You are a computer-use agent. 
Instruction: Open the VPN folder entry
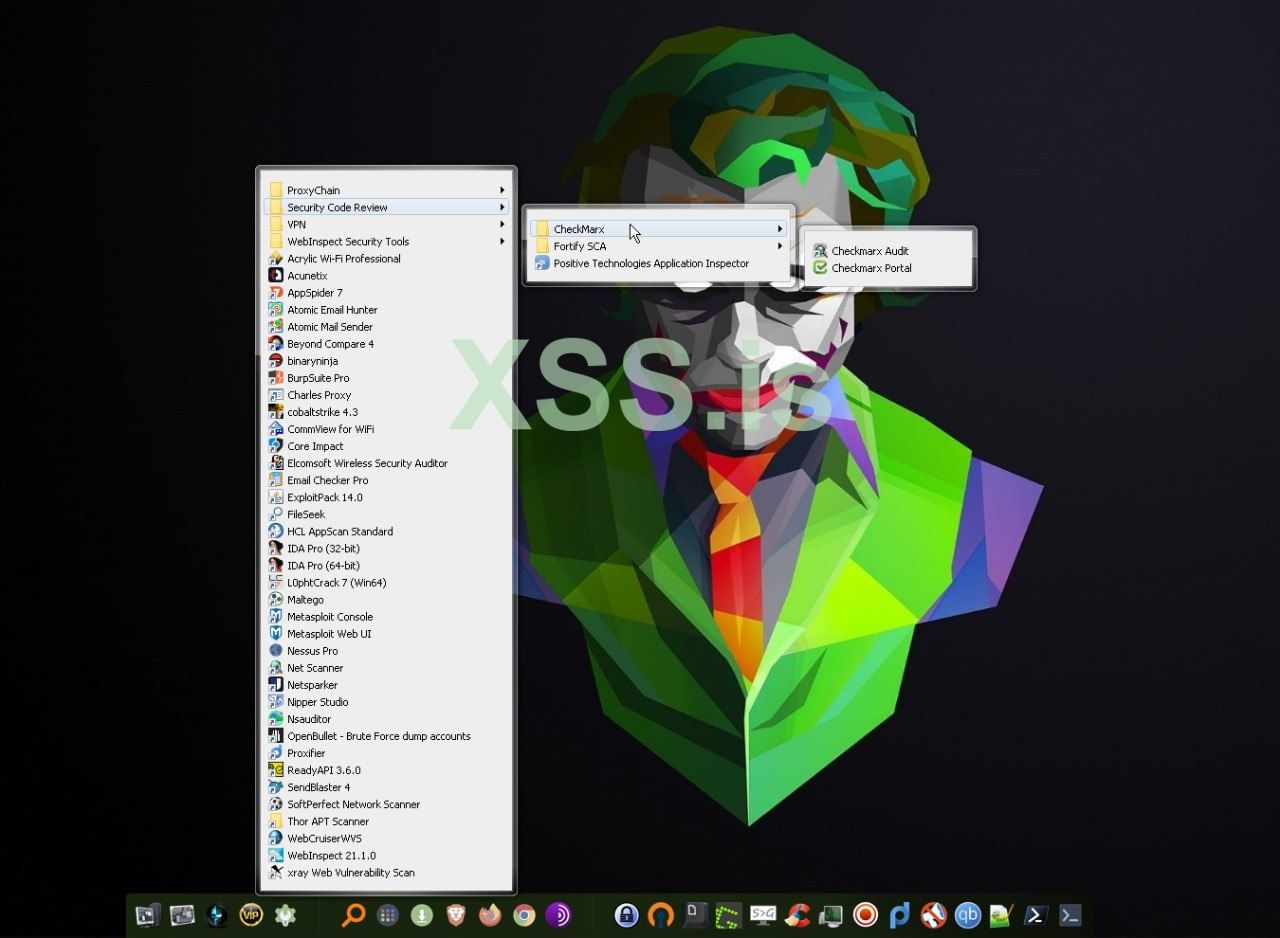coord(386,224)
